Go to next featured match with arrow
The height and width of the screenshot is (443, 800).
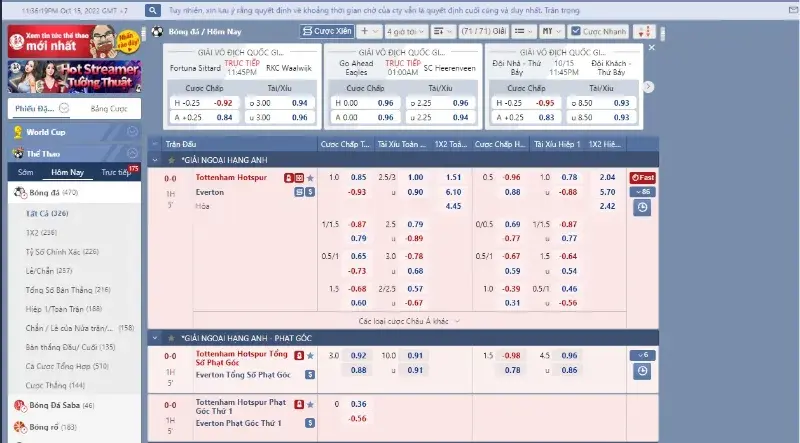coord(648,87)
